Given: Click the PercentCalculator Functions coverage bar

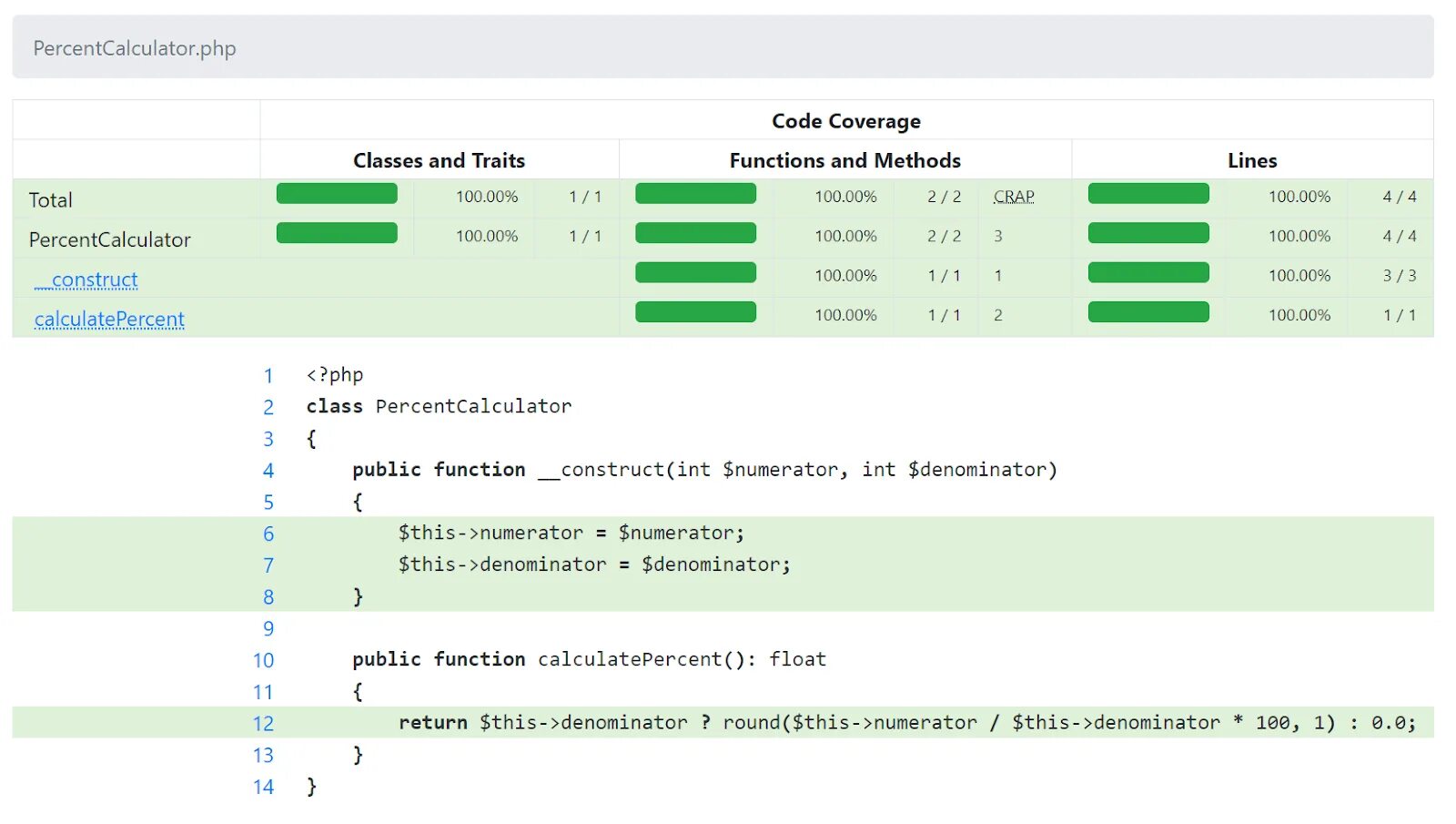Looking at the screenshot, I should tap(695, 233).
